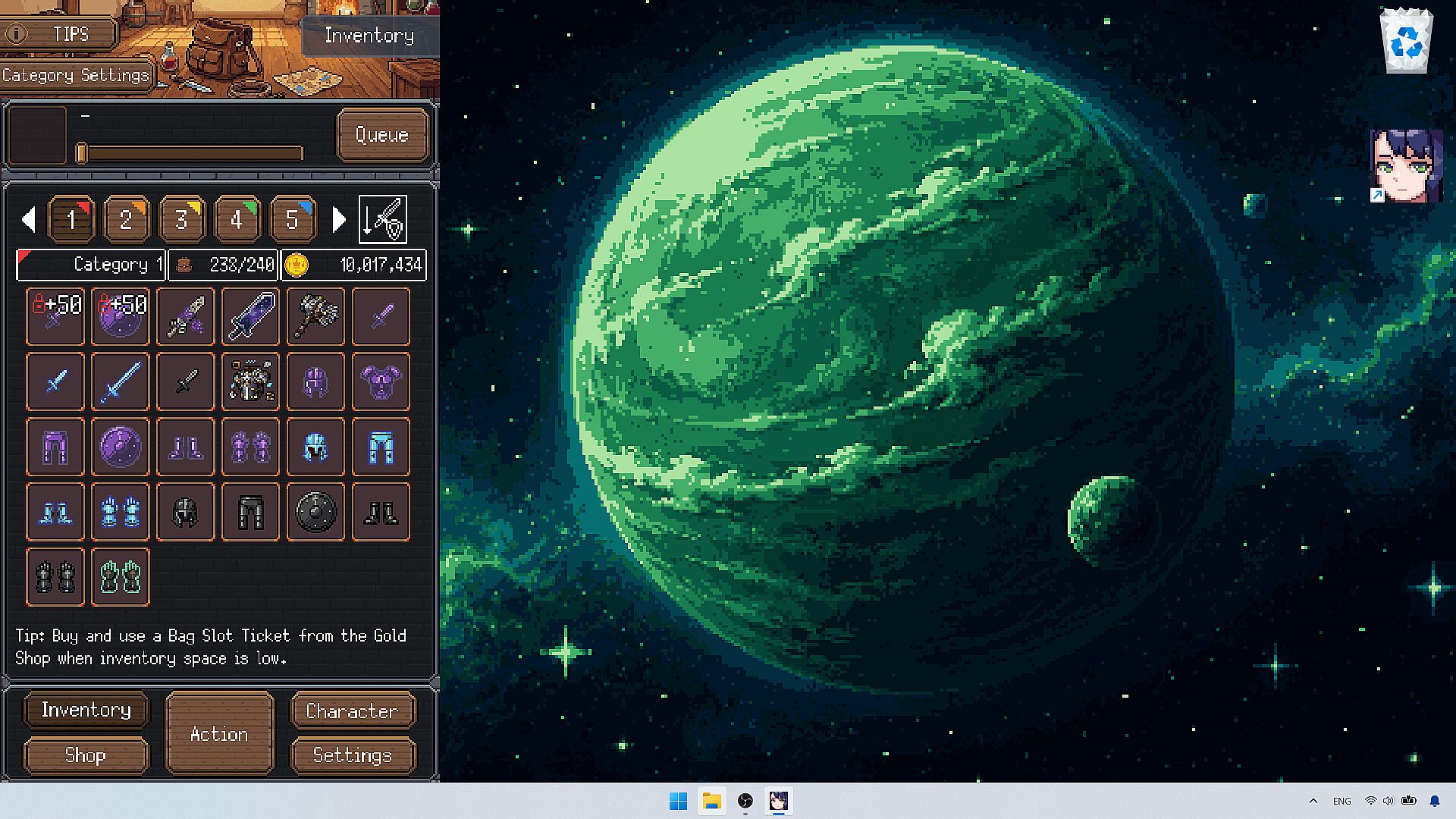Open the Inventory menu at the bottom

click(x=86, y=710)
